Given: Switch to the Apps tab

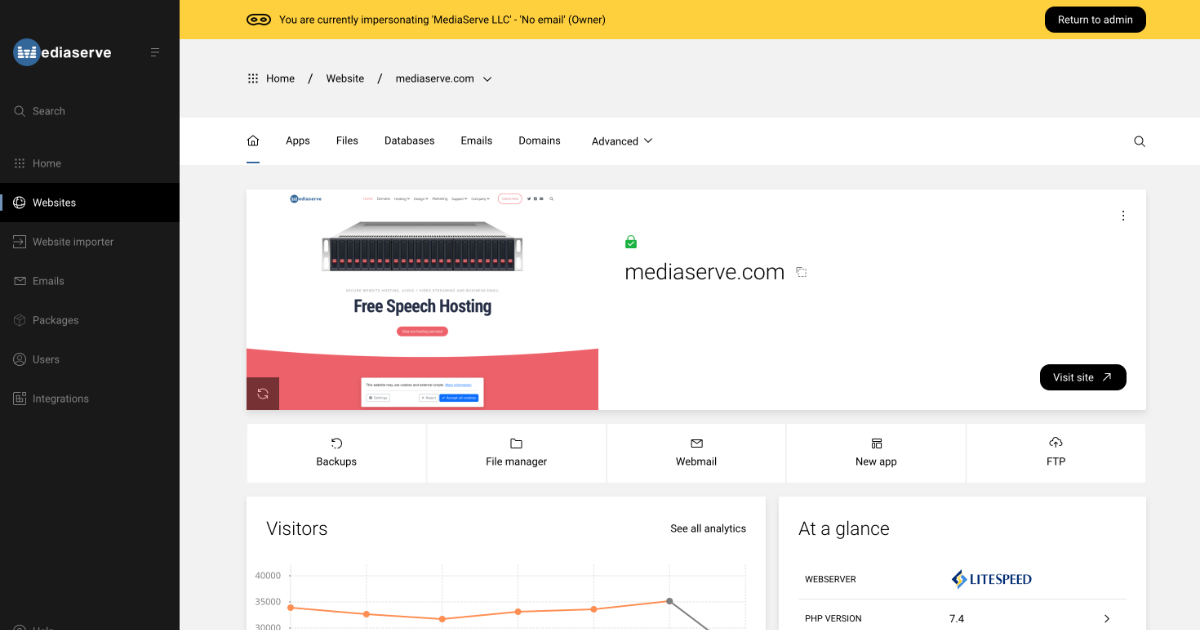Looking at the screenshot, I should click(297, 141).
